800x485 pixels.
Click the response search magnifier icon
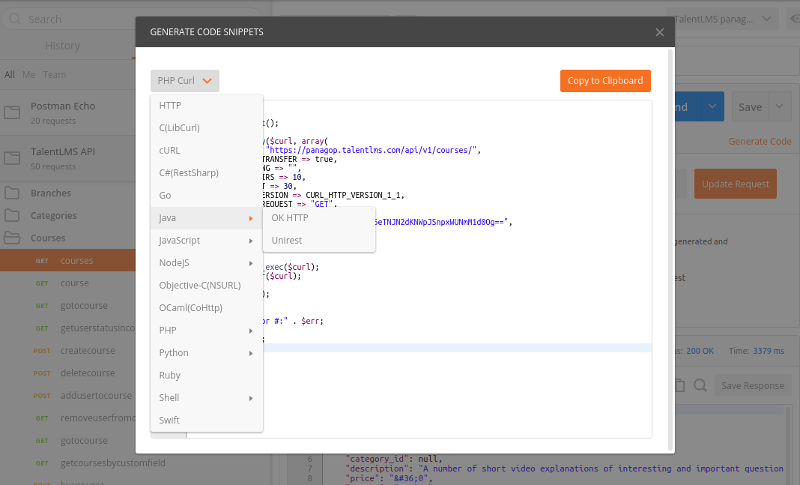(700, 386)
